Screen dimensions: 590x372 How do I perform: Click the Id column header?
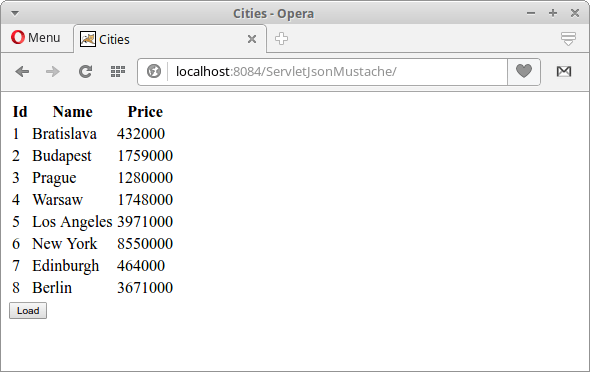click(20, 112)
